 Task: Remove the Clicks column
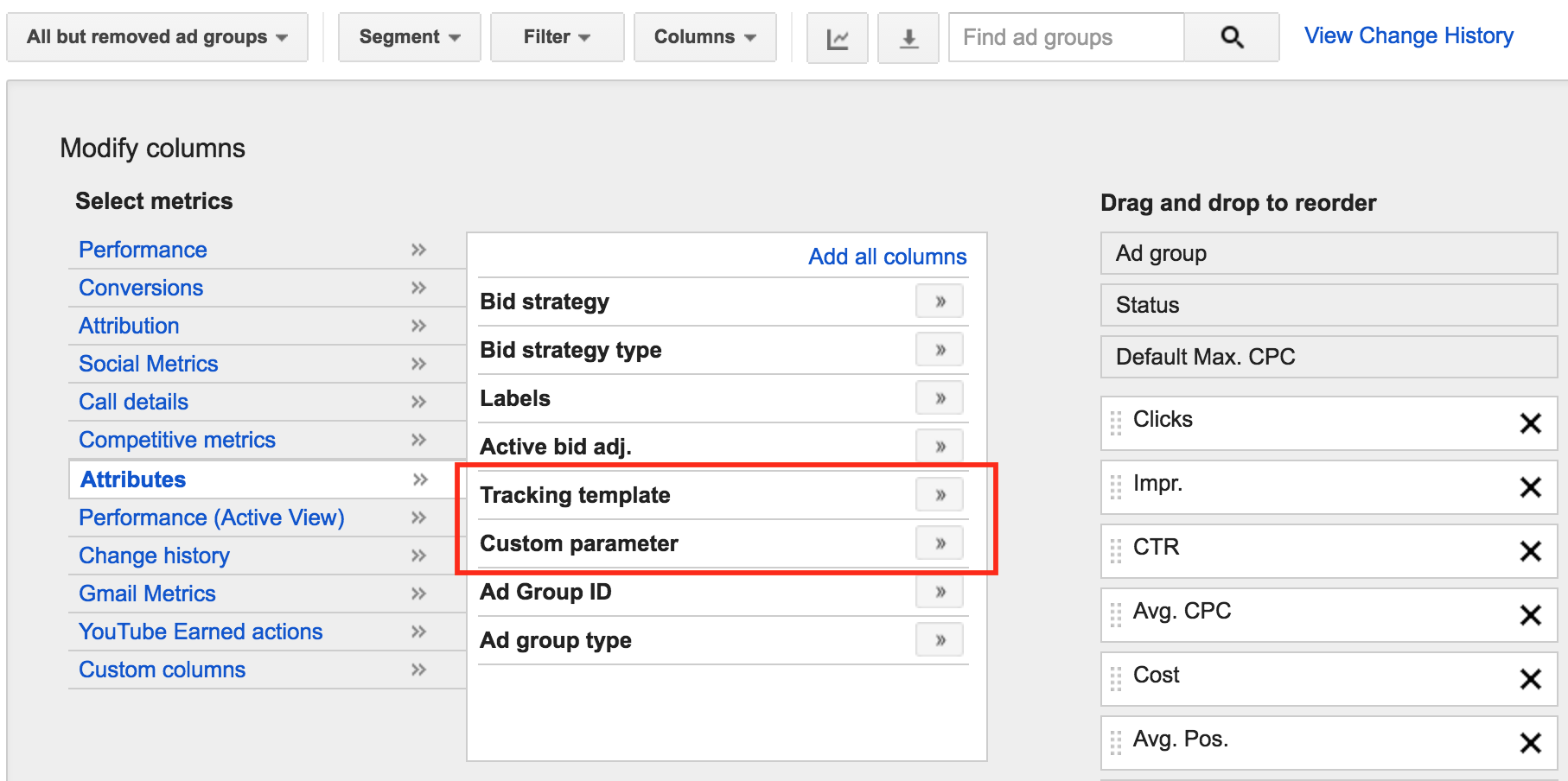[1531, 423]
